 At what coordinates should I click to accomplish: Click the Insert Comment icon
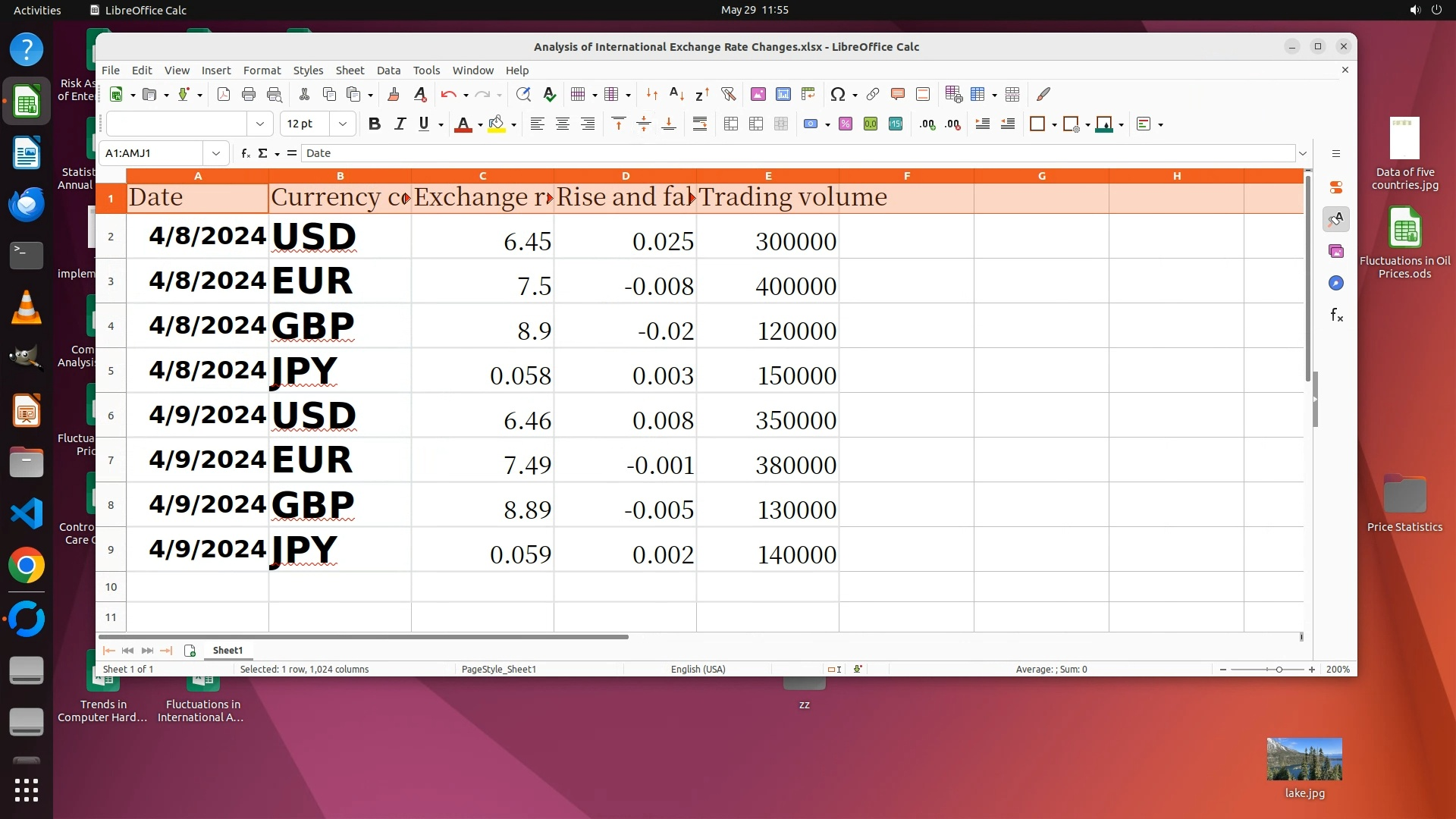click(898, 94)
